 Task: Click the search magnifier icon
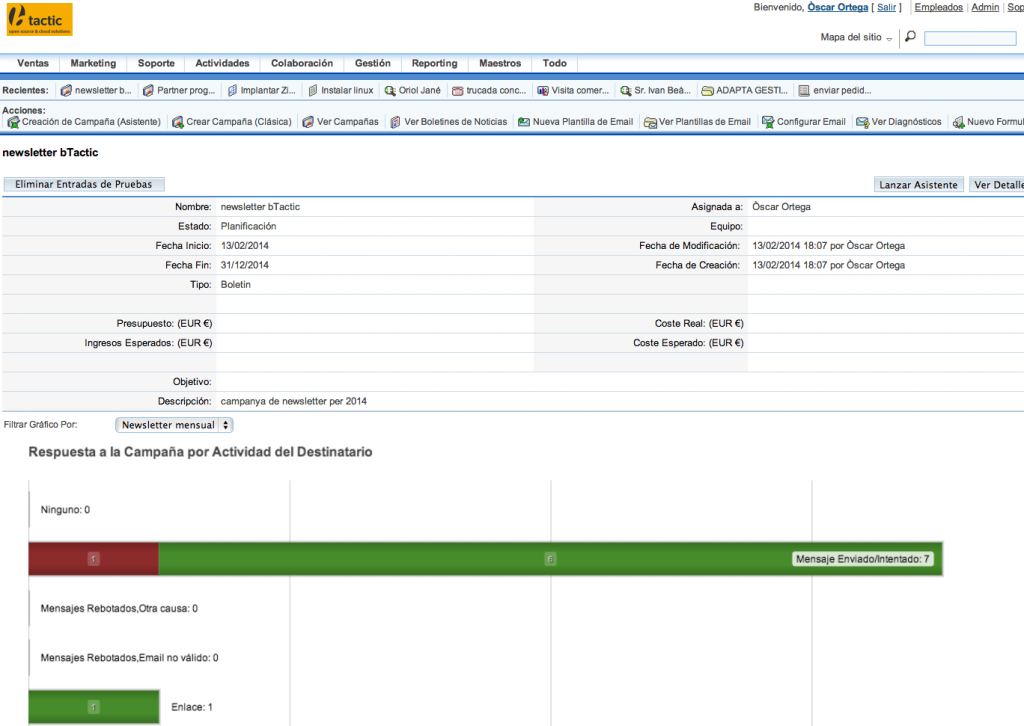pos(910,37)
